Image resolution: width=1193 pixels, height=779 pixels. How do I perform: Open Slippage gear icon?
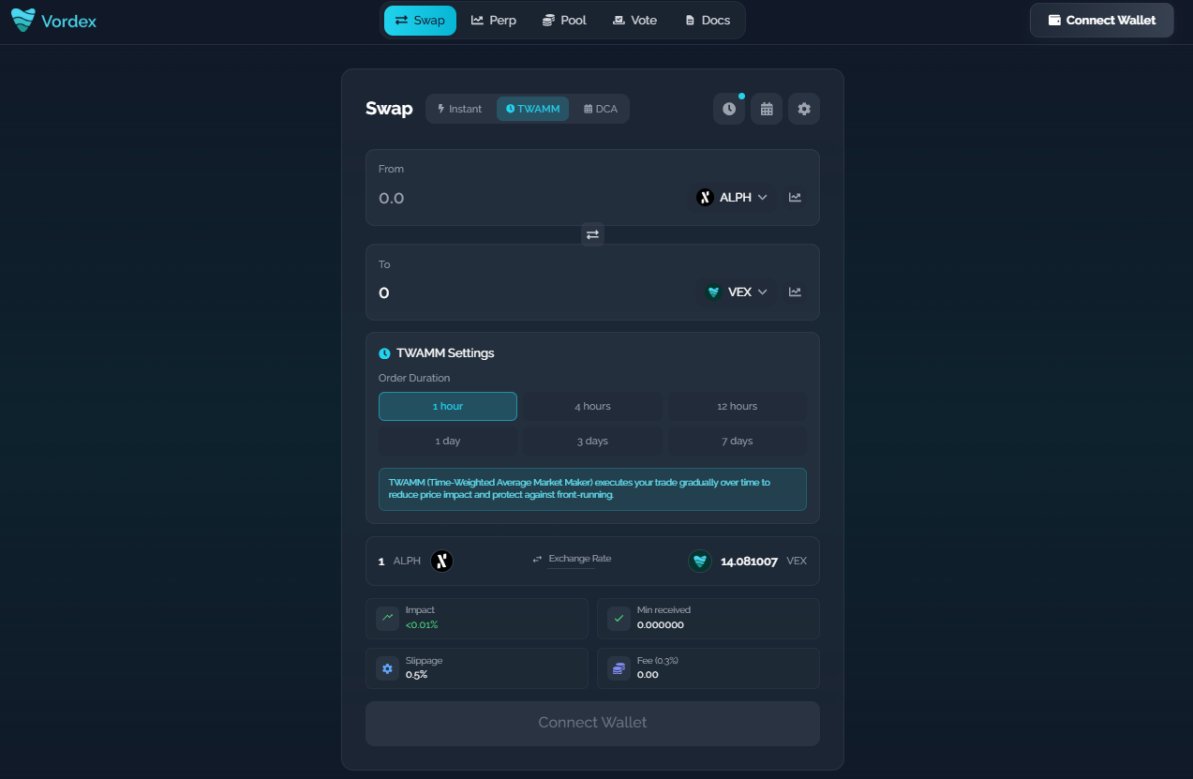[388, 668]
